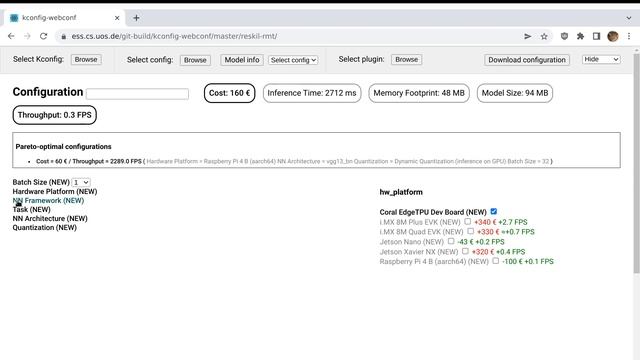The image size is (640, 360).
Task: Click the hw_platform heading
Action: coord(401,192)
